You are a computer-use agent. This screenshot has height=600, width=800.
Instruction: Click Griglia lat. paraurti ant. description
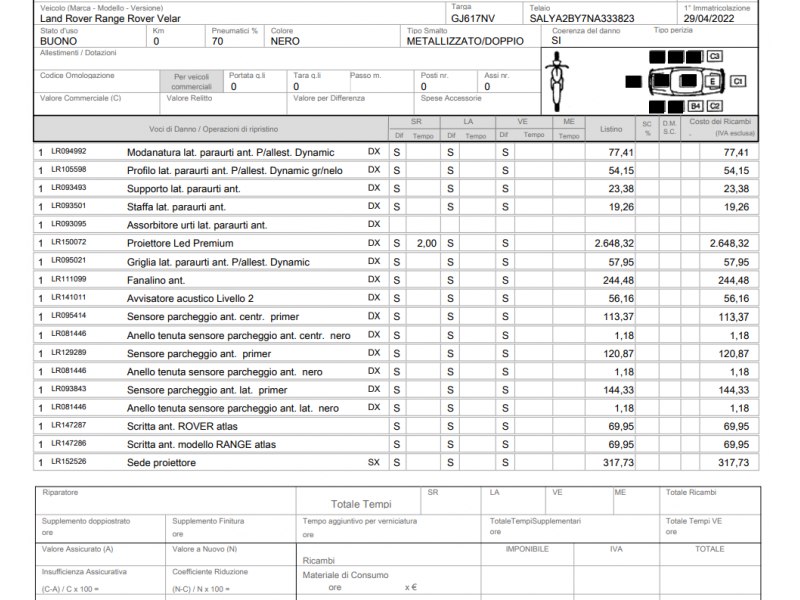coord(218,262)
